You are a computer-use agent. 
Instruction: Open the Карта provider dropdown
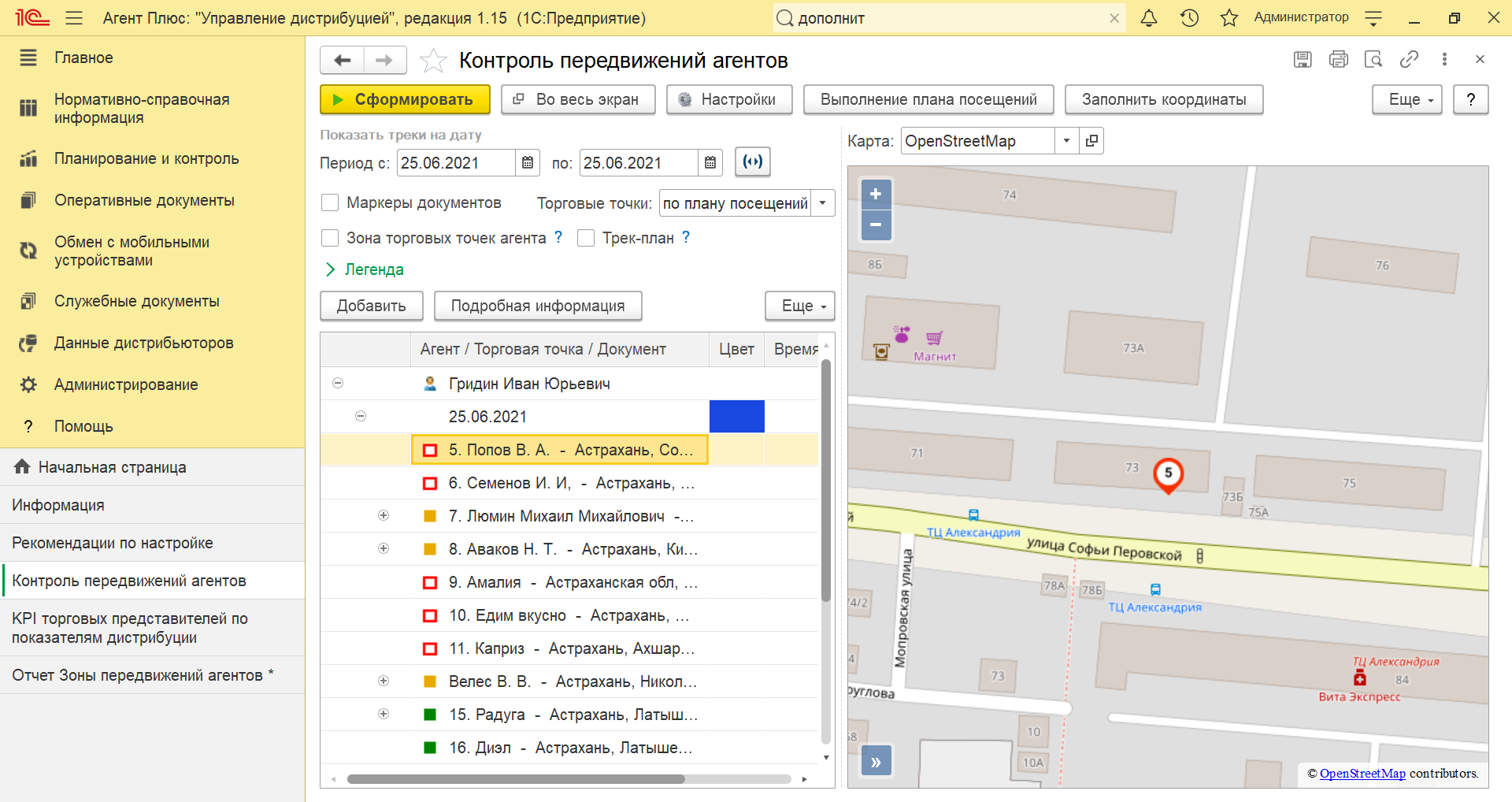tap(1066, 141)
